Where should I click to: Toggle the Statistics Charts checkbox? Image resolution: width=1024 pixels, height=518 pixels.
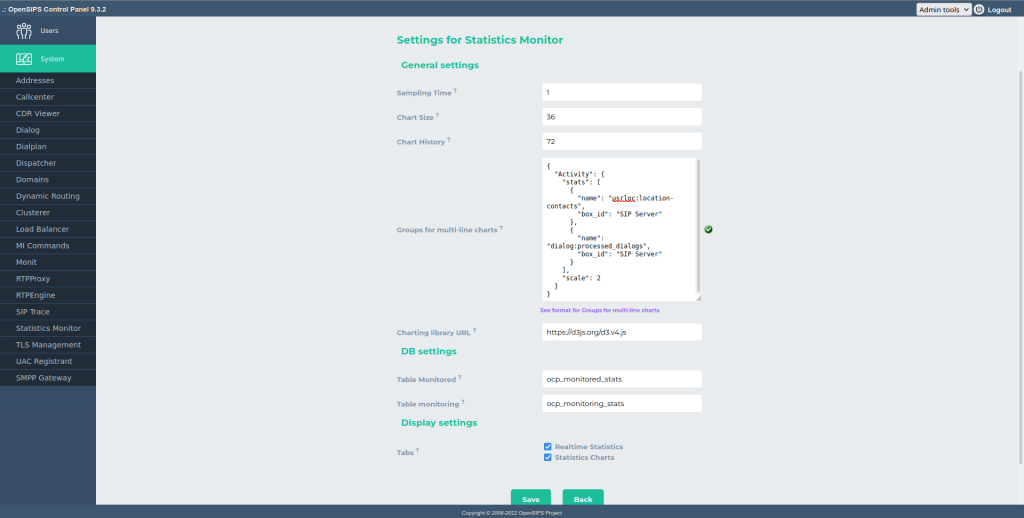click(548, 457)
